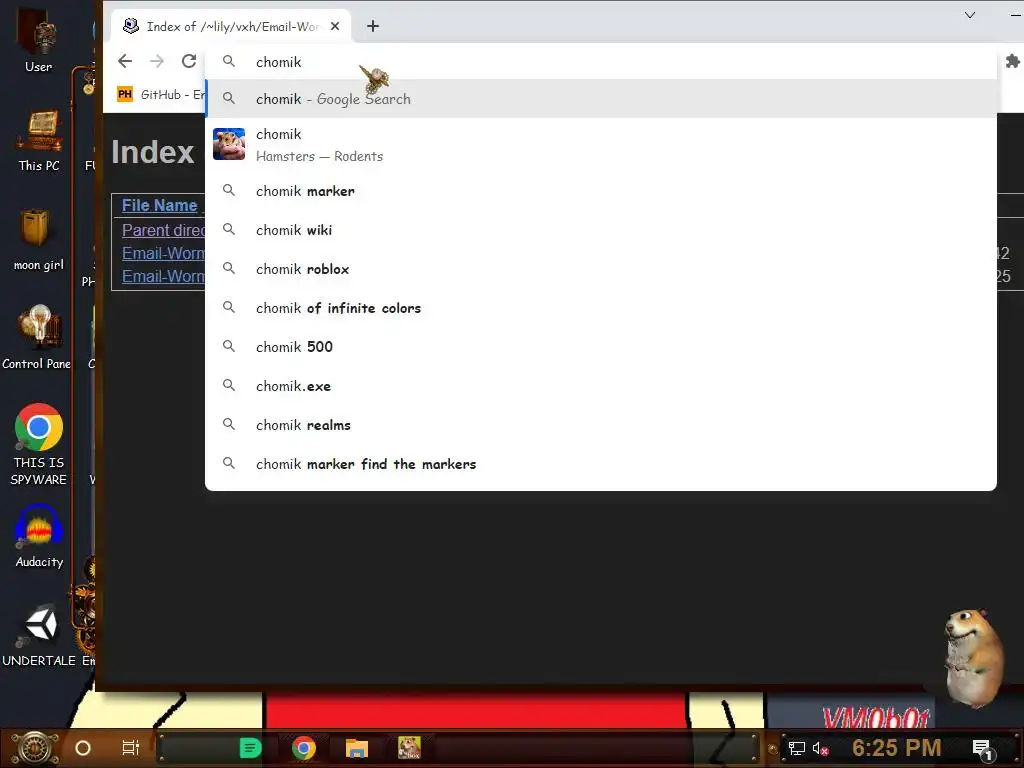1024x768 pixels.
Task: Open Task View on the taskbar
Action: 131,748
